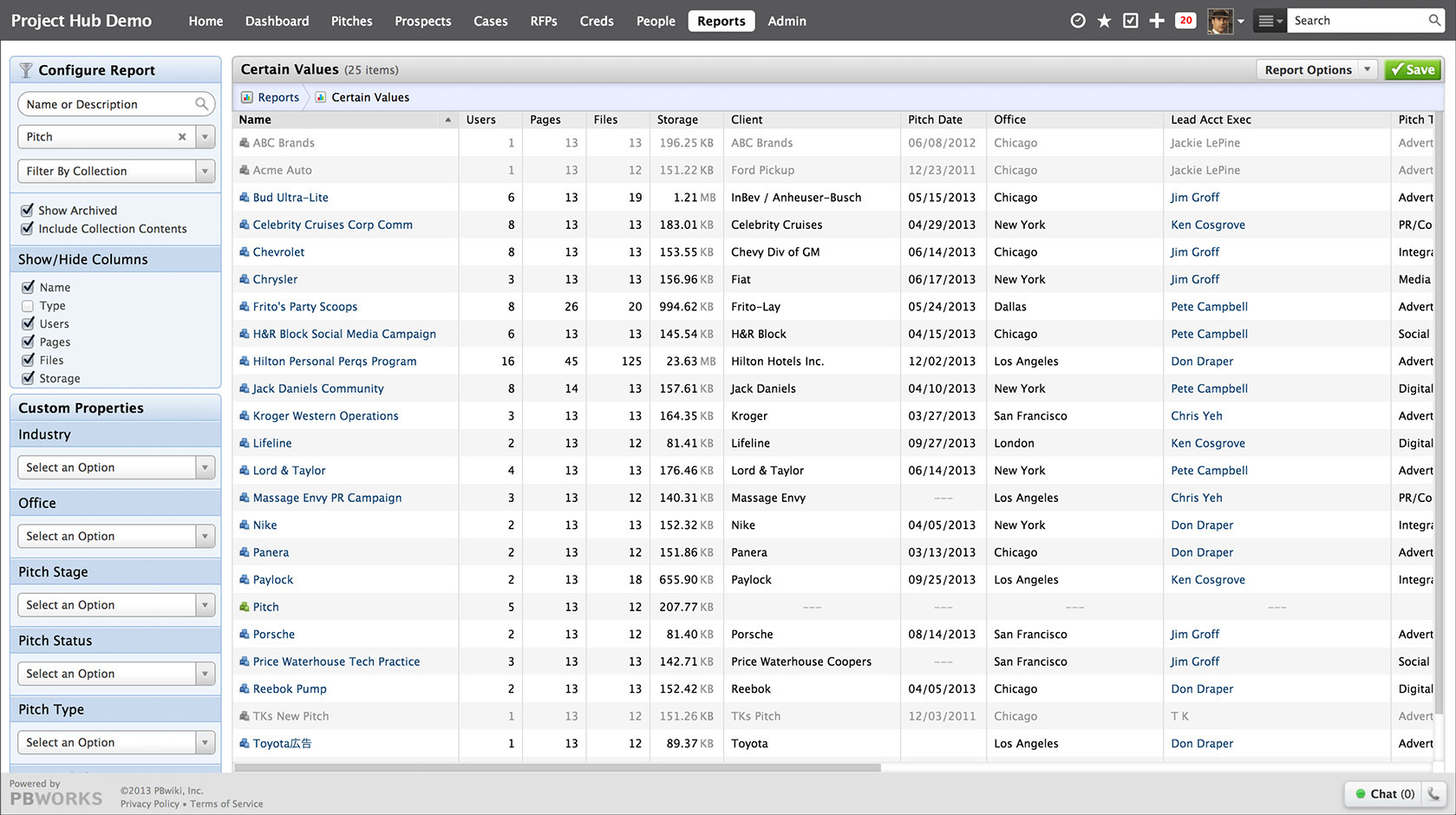Click the Configure Report filter icon
This screenshot has width=1456, height=815.
click(x=26, y=69)
